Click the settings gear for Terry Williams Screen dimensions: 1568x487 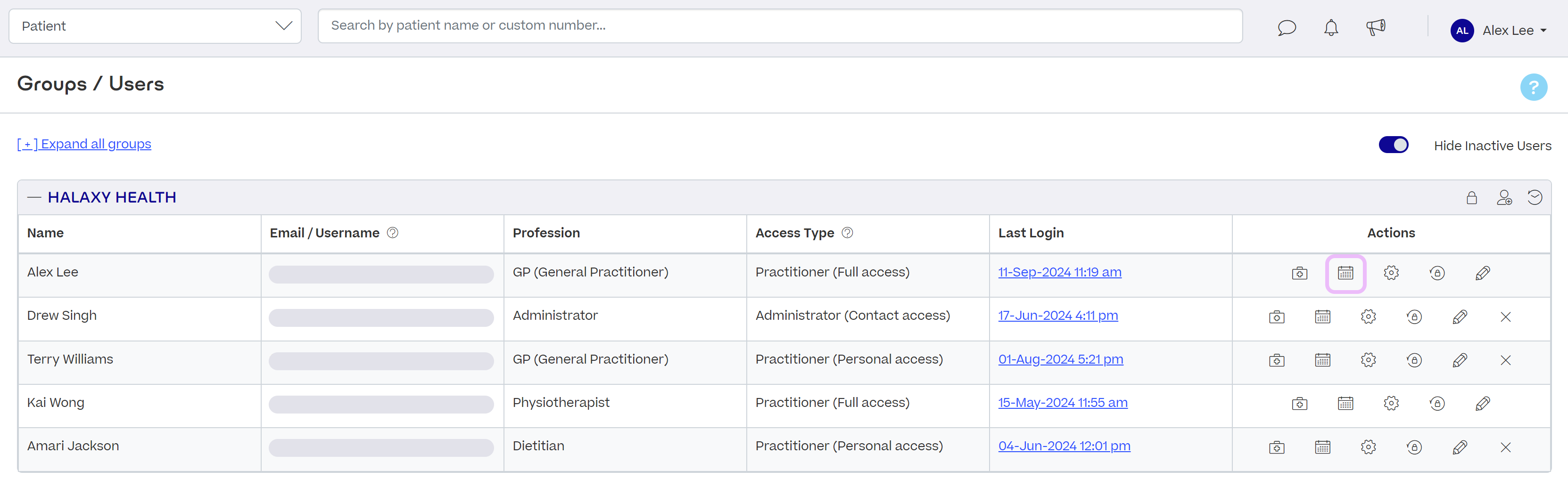(x=1369, y=359)
